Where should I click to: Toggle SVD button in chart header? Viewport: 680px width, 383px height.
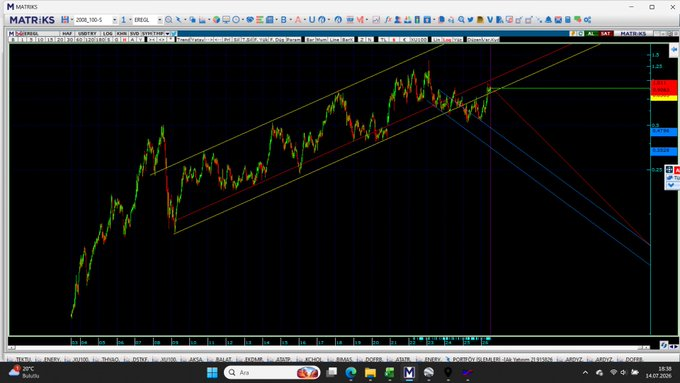click(134, 33)
